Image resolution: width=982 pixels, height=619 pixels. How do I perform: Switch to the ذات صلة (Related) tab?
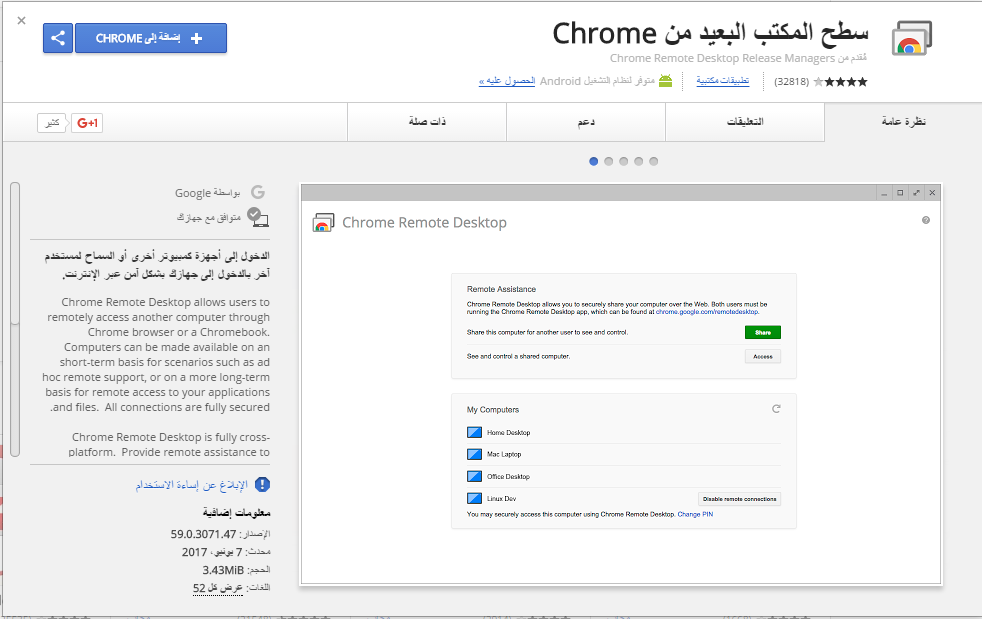(427, 122)
